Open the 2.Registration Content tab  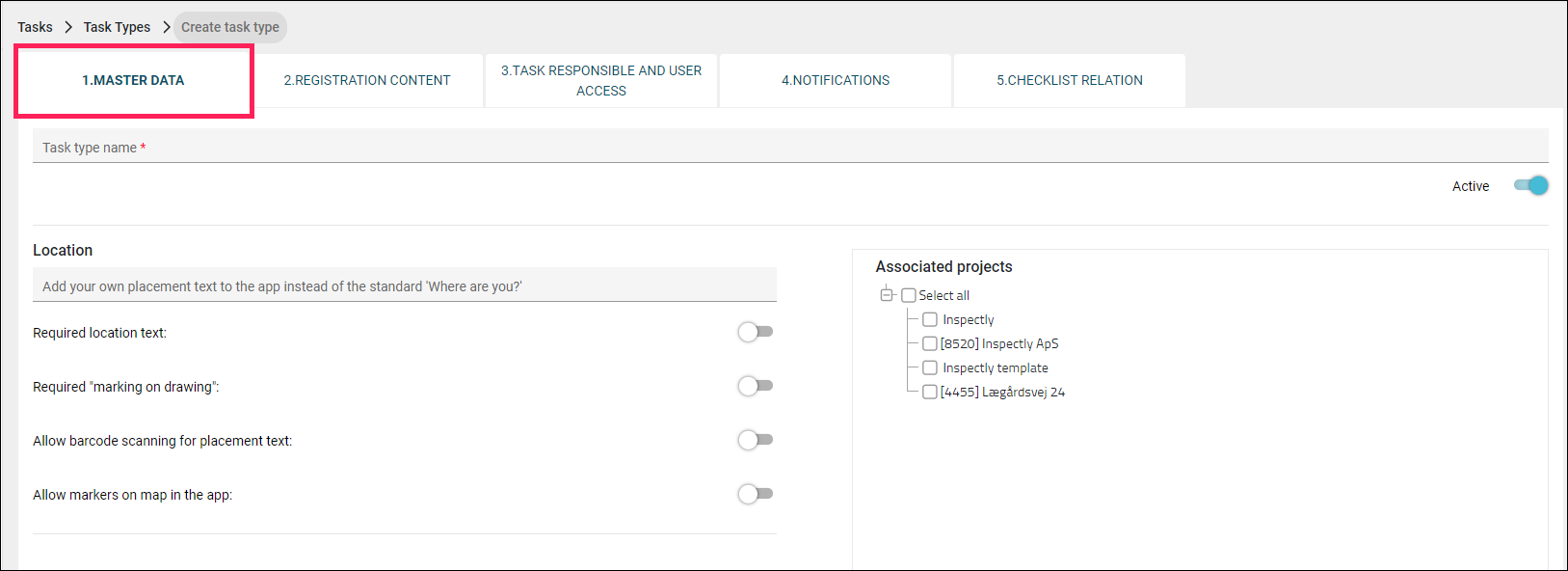point(367,80)
